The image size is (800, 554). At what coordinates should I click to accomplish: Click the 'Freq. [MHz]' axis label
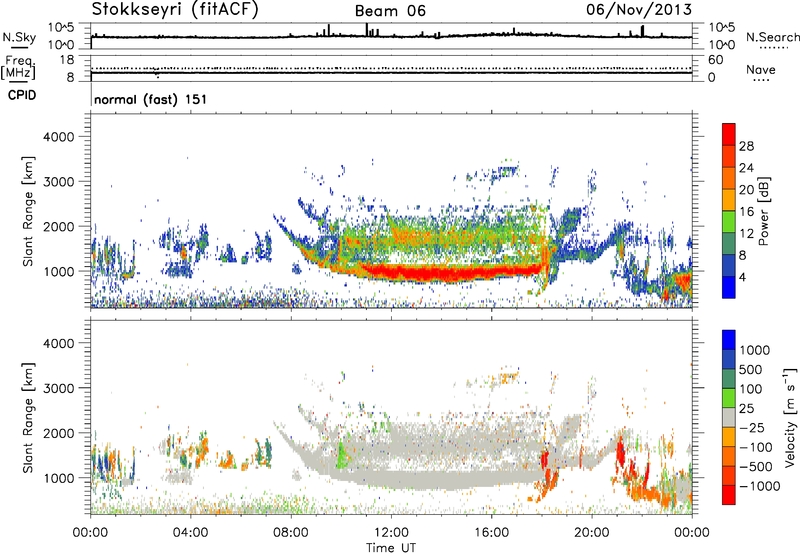(x=18, y=67)
